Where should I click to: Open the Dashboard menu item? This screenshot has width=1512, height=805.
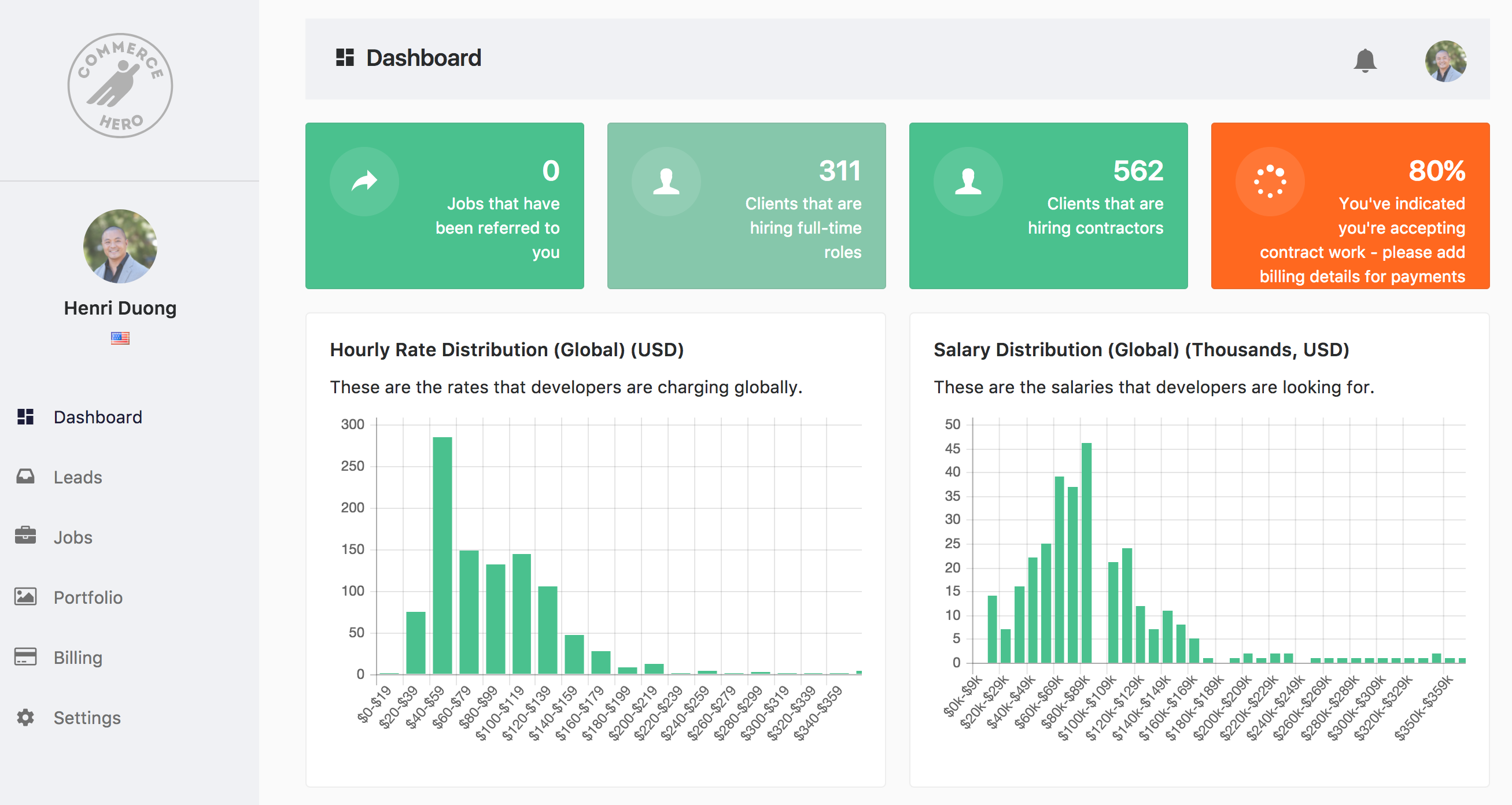pos(97,417)
